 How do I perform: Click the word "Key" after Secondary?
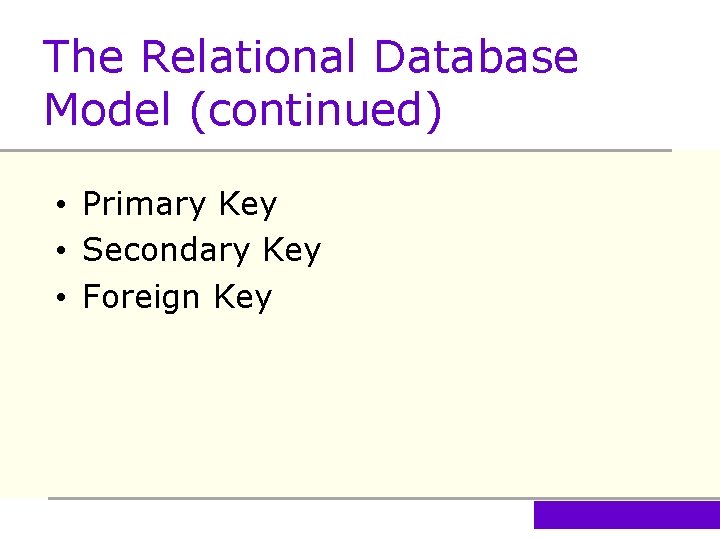coord(291,250)
